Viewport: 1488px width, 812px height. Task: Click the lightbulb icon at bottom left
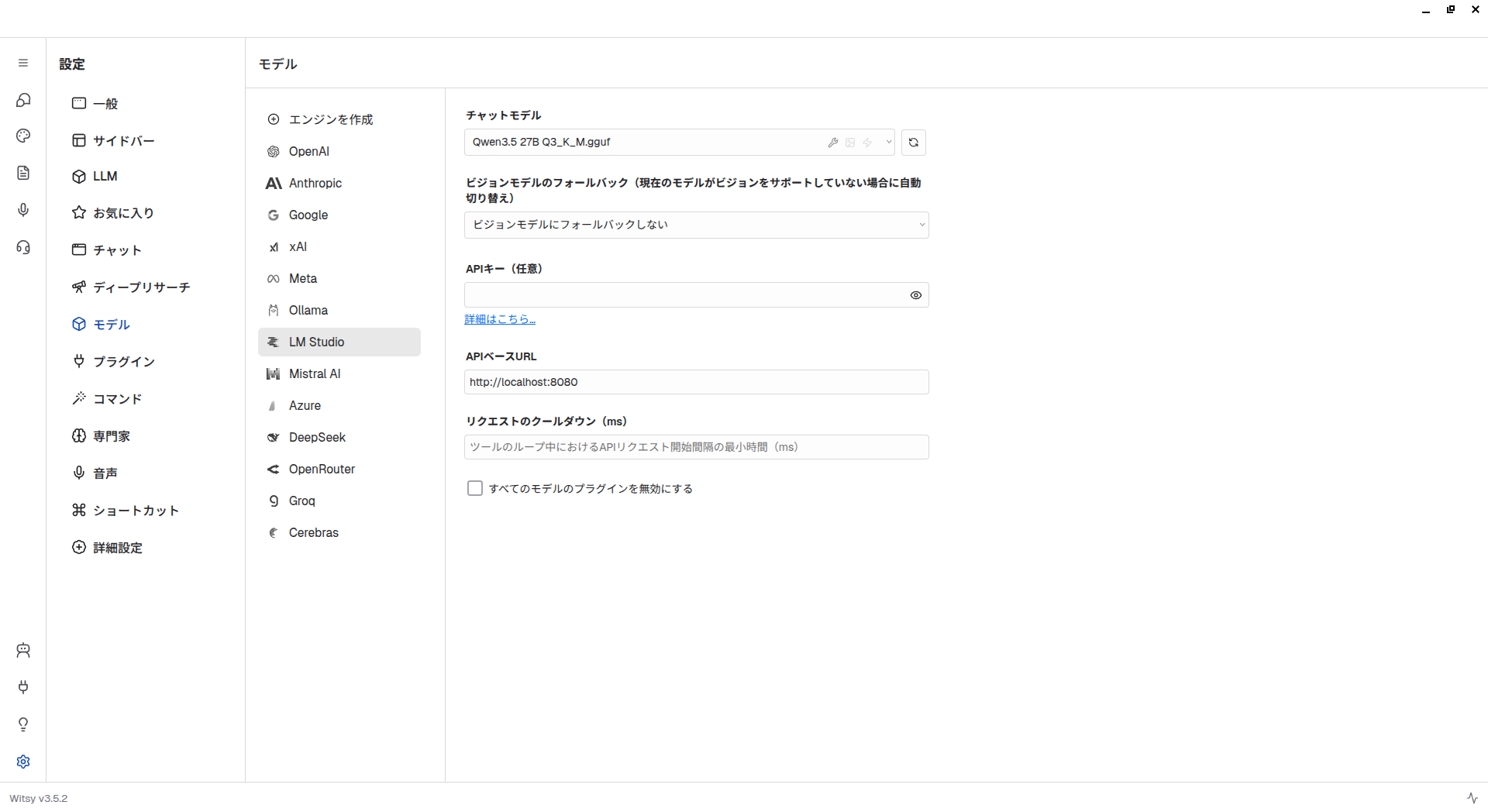(23, 724)
